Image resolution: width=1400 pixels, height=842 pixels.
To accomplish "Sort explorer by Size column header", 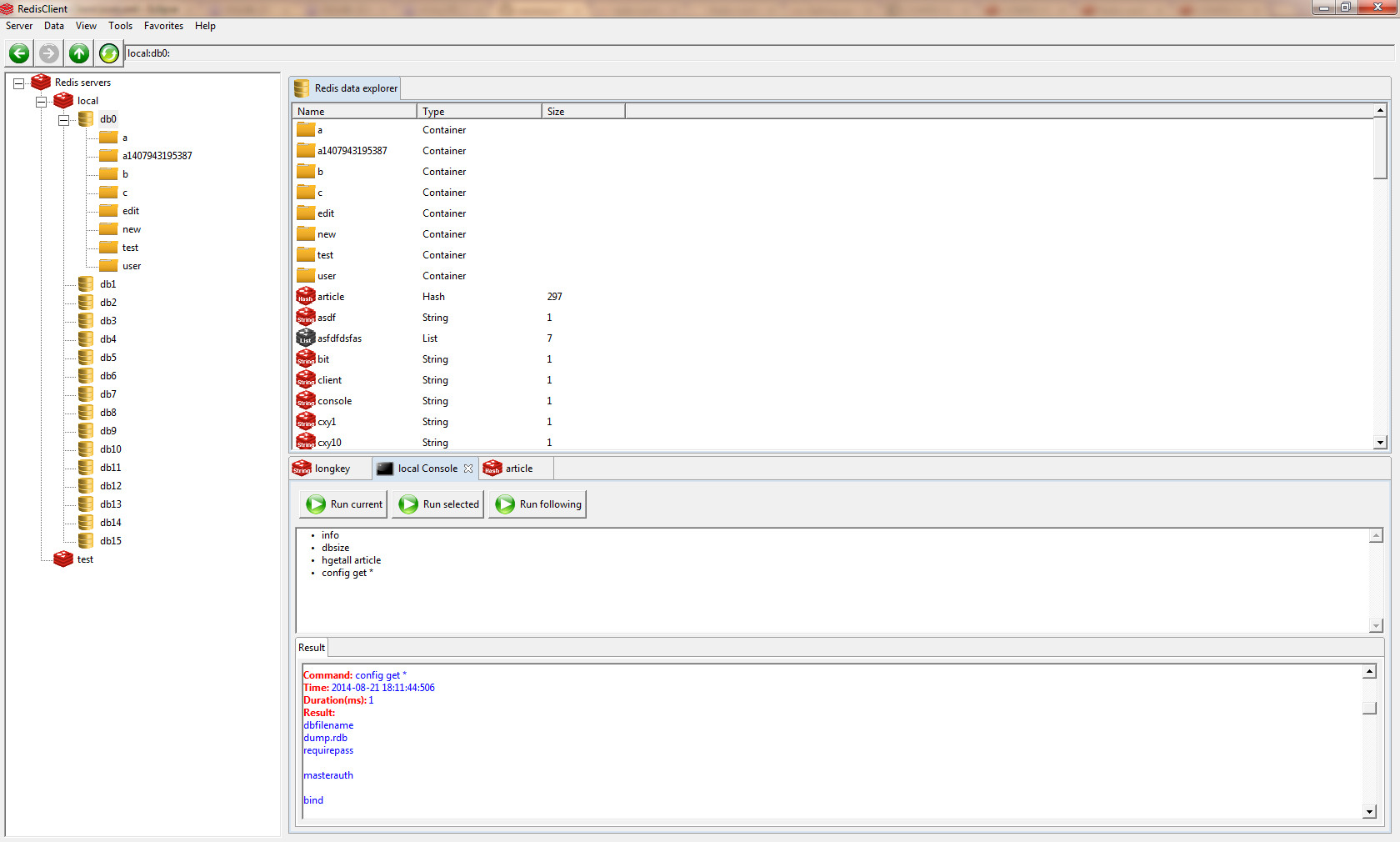I will 583,111.
